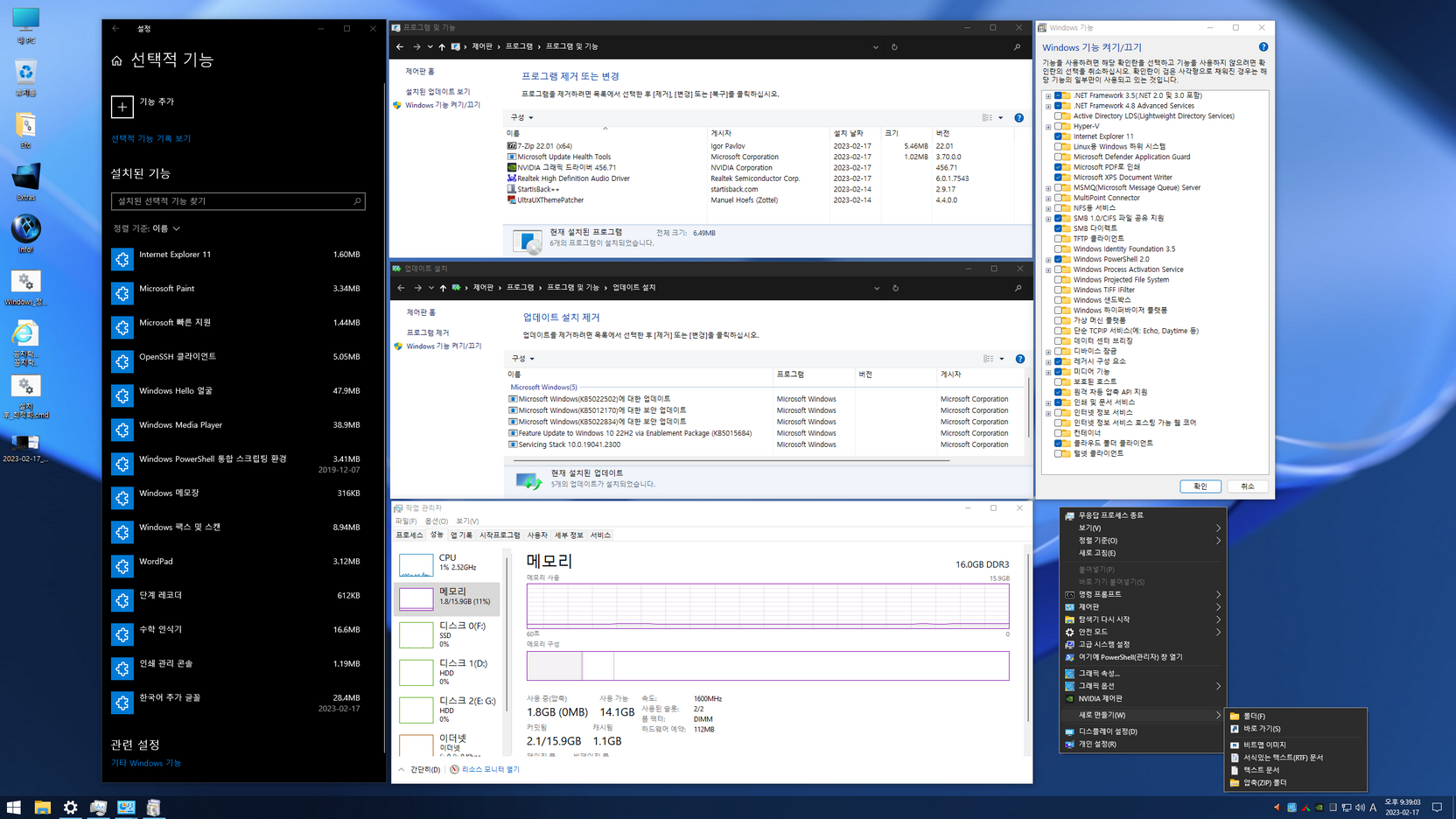The height and width of the screenshot is (819, 1456).
Task: Open the 서비스 tab in Task Manager
Action: (x=600, y=535)
